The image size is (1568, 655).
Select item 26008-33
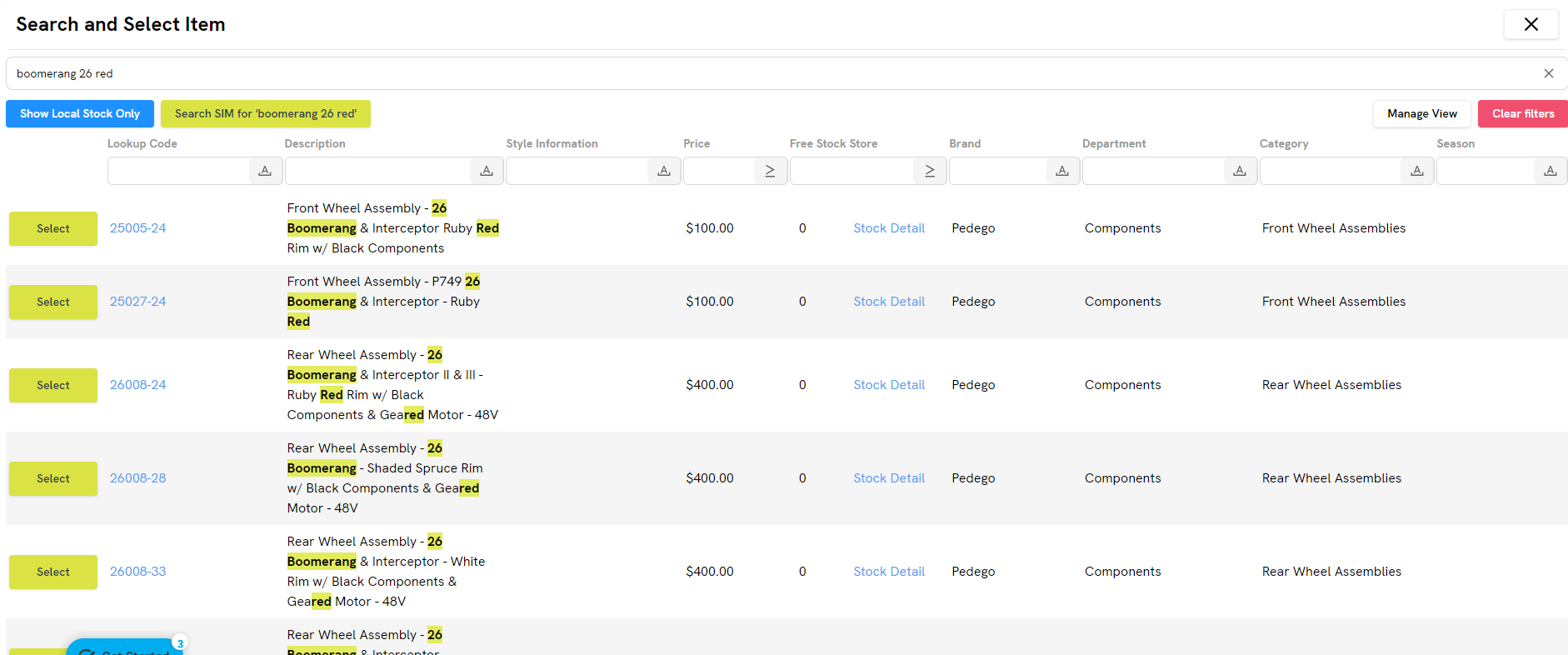tap(53, 572)
